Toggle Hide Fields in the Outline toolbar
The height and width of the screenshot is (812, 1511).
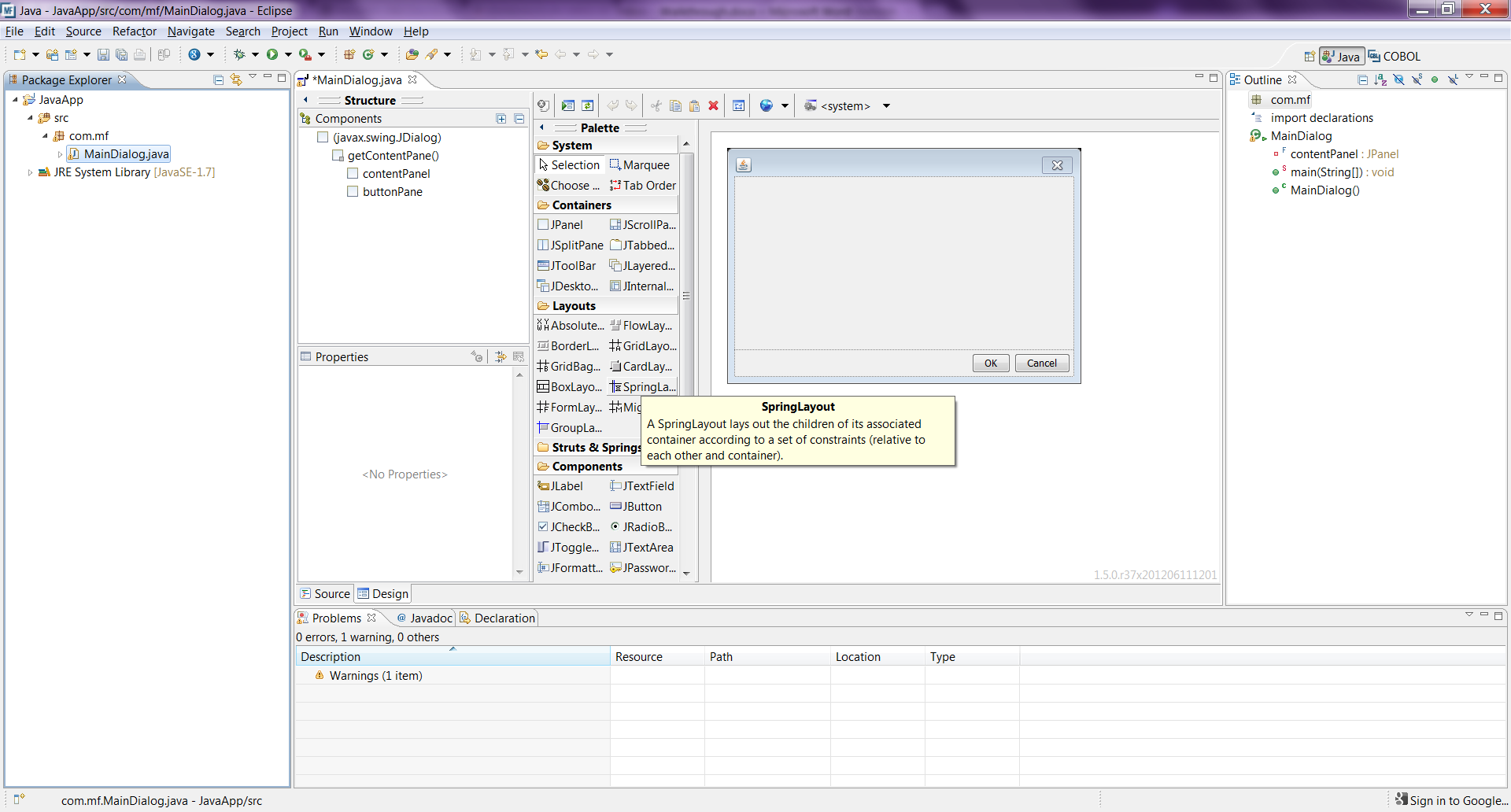click(x=1398, y=79)
